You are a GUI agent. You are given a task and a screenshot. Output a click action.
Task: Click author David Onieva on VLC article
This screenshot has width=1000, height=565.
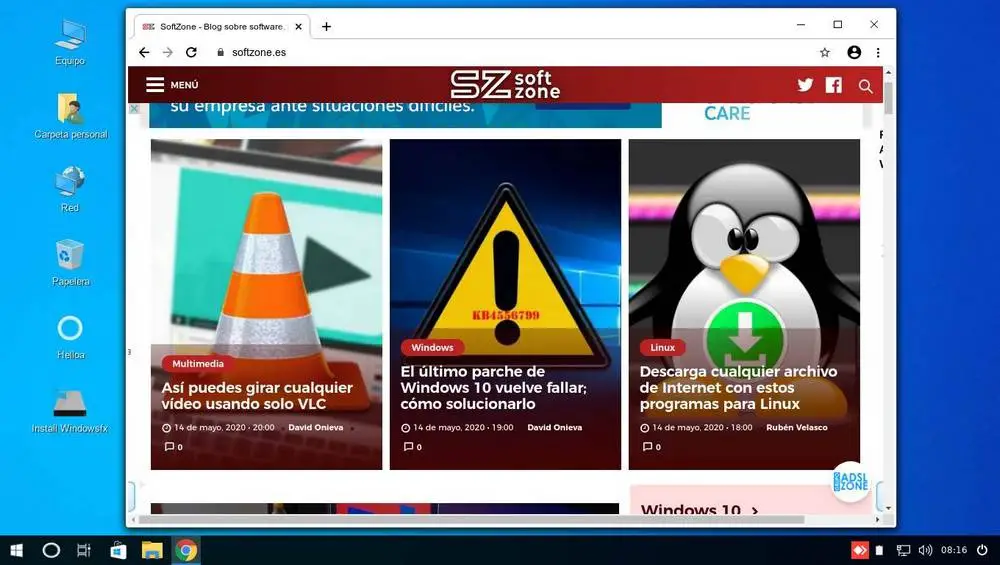tap(316, 427)
